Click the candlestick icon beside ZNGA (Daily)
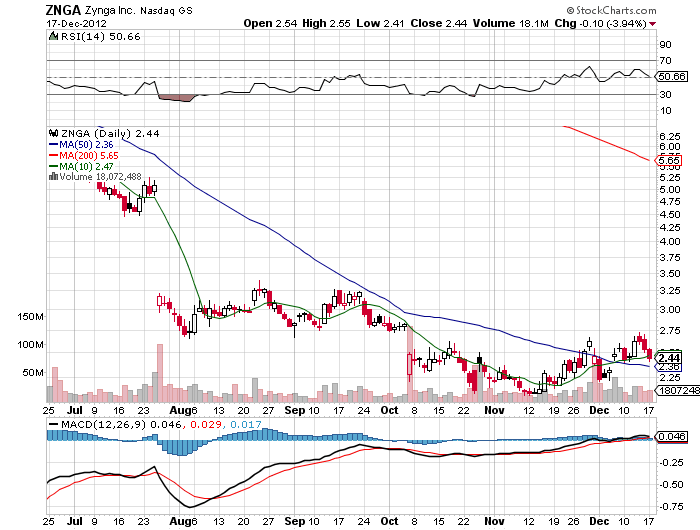700x530 pixels. point(53,133)
